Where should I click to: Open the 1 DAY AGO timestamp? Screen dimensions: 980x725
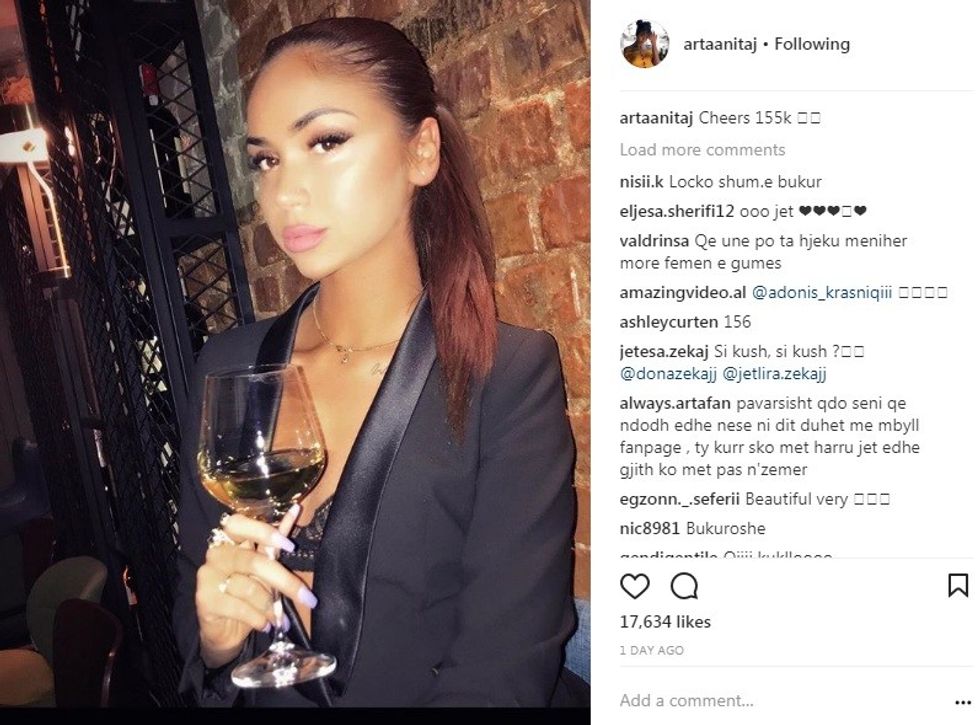click(x=651, y=651)
